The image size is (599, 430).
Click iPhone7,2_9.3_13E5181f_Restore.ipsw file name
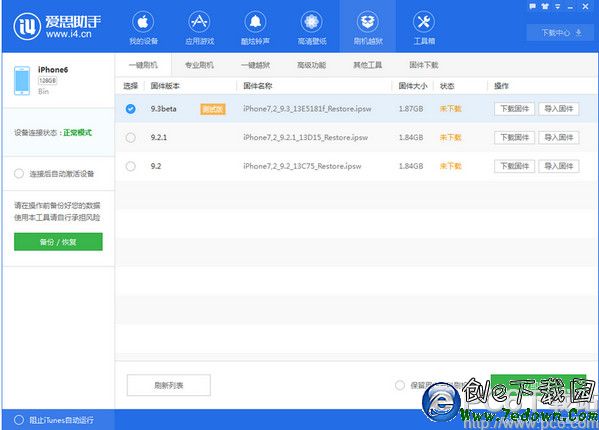(307, 109)
